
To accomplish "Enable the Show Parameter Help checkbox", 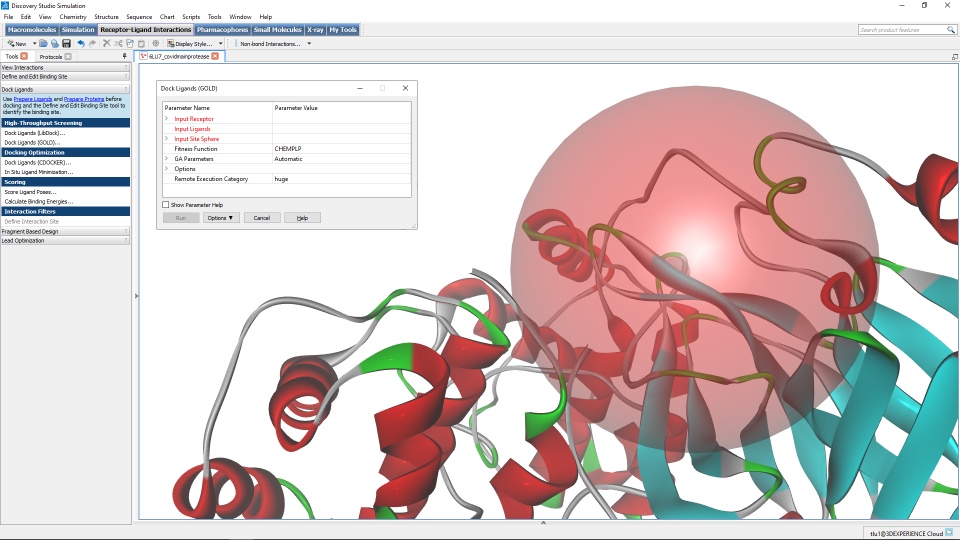I will coord(165,204).
